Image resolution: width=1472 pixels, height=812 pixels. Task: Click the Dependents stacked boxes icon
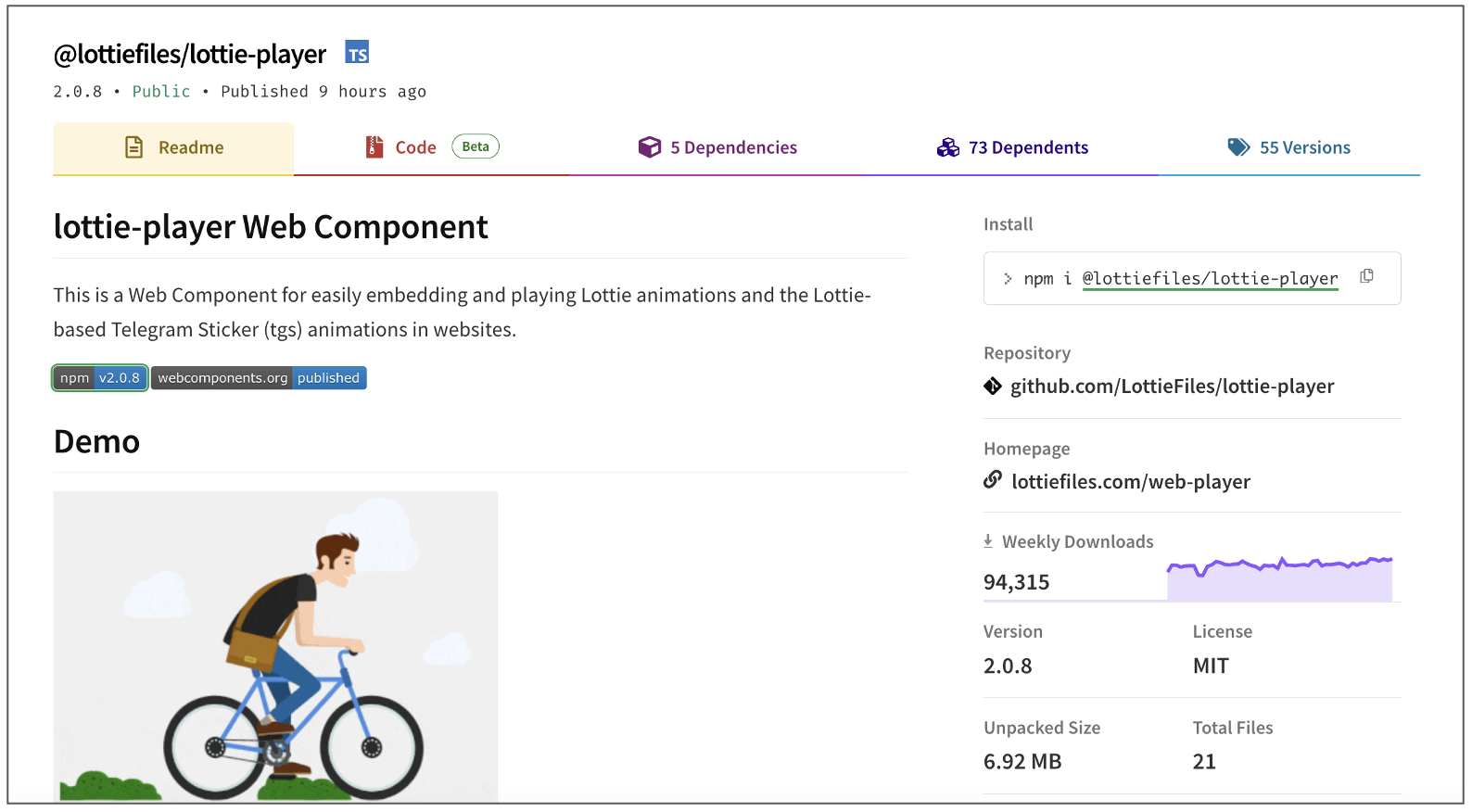[948, 147]
